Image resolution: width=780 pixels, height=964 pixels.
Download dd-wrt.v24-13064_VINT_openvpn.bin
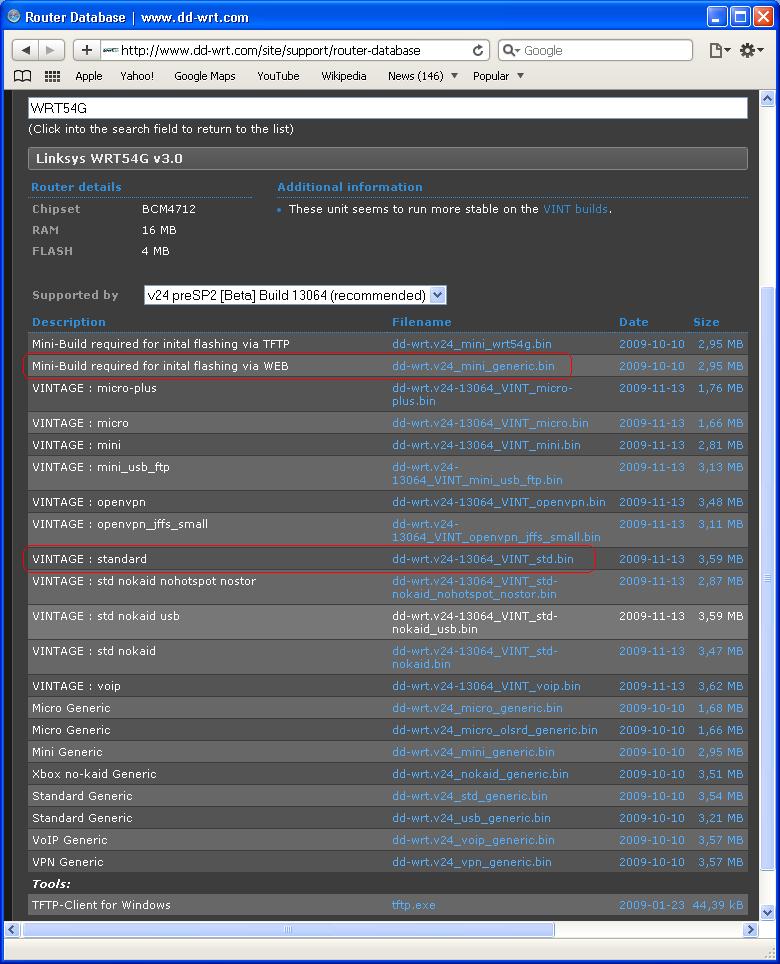tap(498, 502)
